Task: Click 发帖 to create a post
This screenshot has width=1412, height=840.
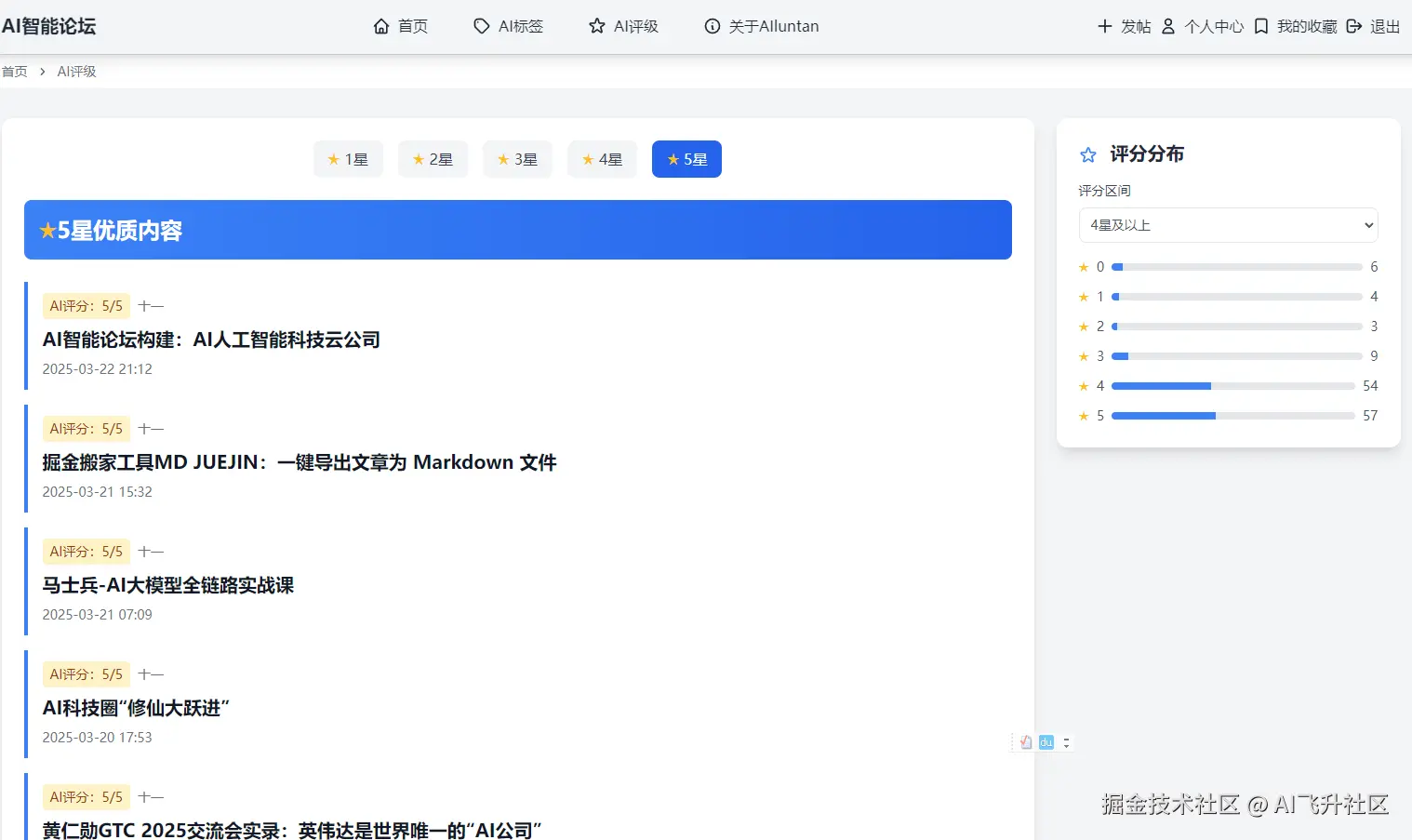Action: pyautogui.click(x=1125, y=26)
